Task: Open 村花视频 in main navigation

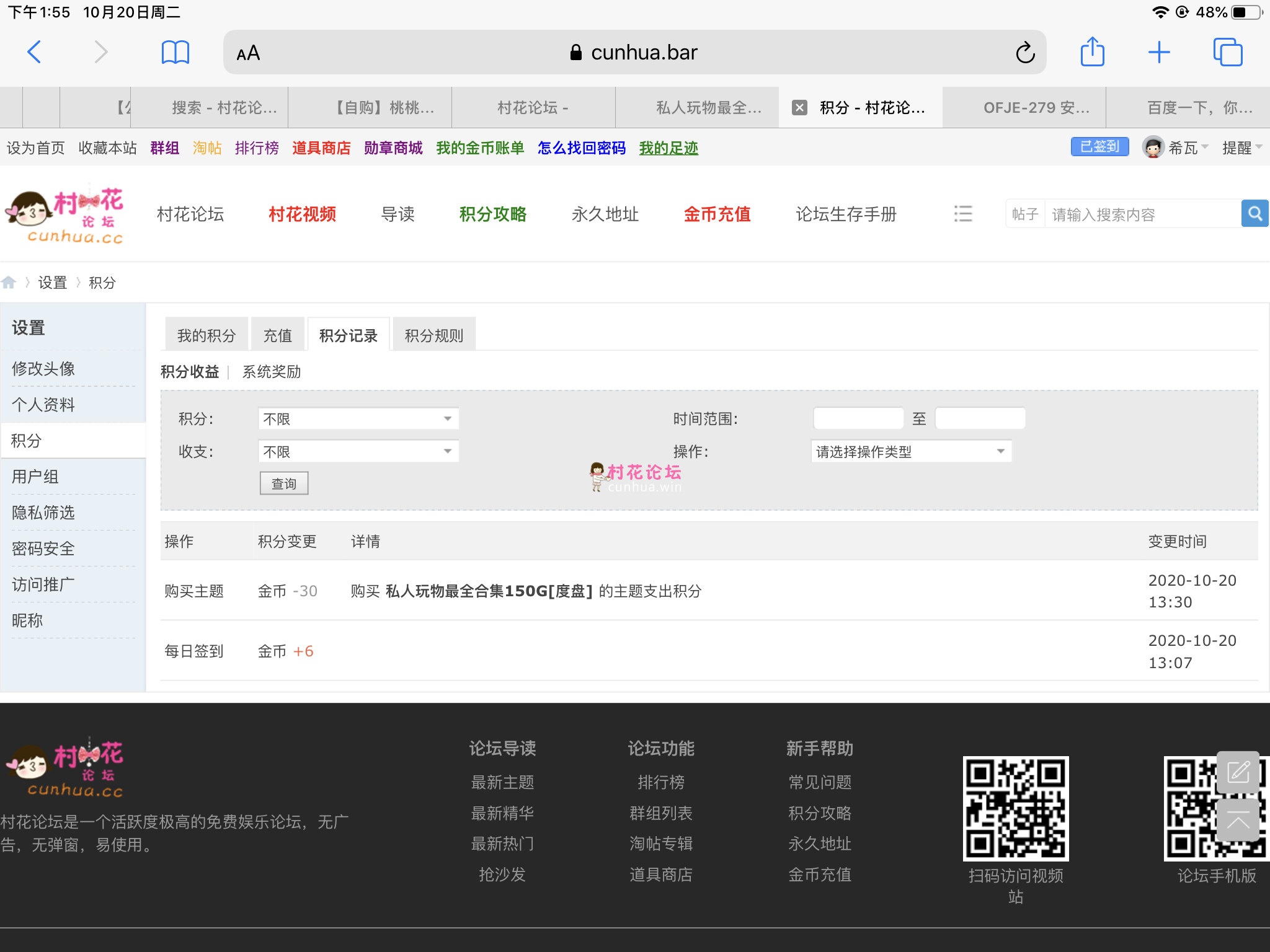Action: point(303,214)
